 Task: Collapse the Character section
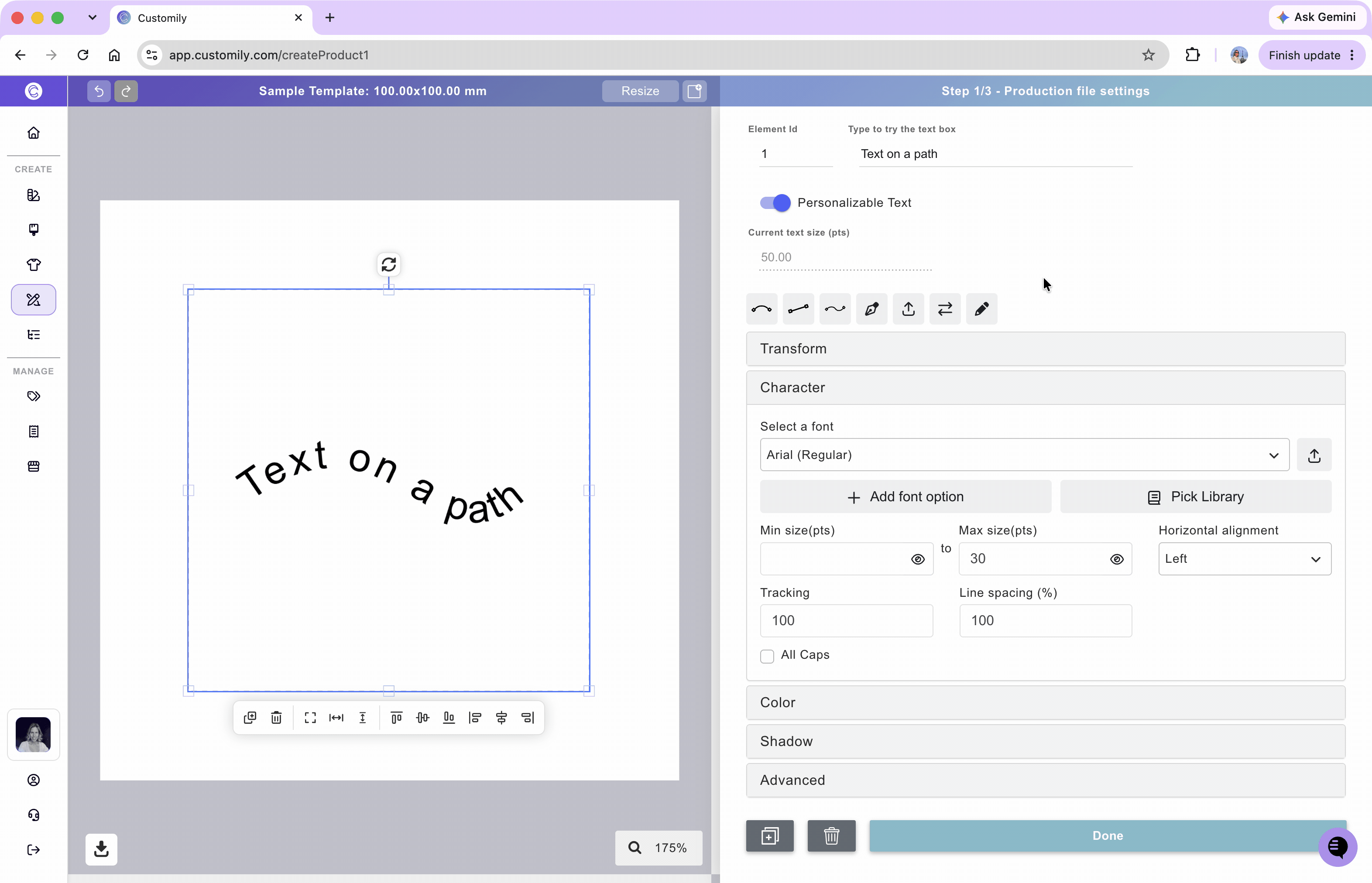pyautogui.click(x=1046, y=387)
